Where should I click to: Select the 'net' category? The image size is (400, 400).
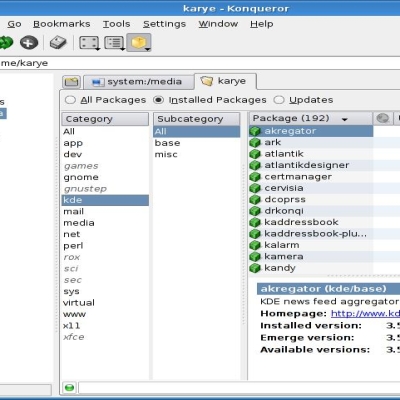click(x=105, y=234)
